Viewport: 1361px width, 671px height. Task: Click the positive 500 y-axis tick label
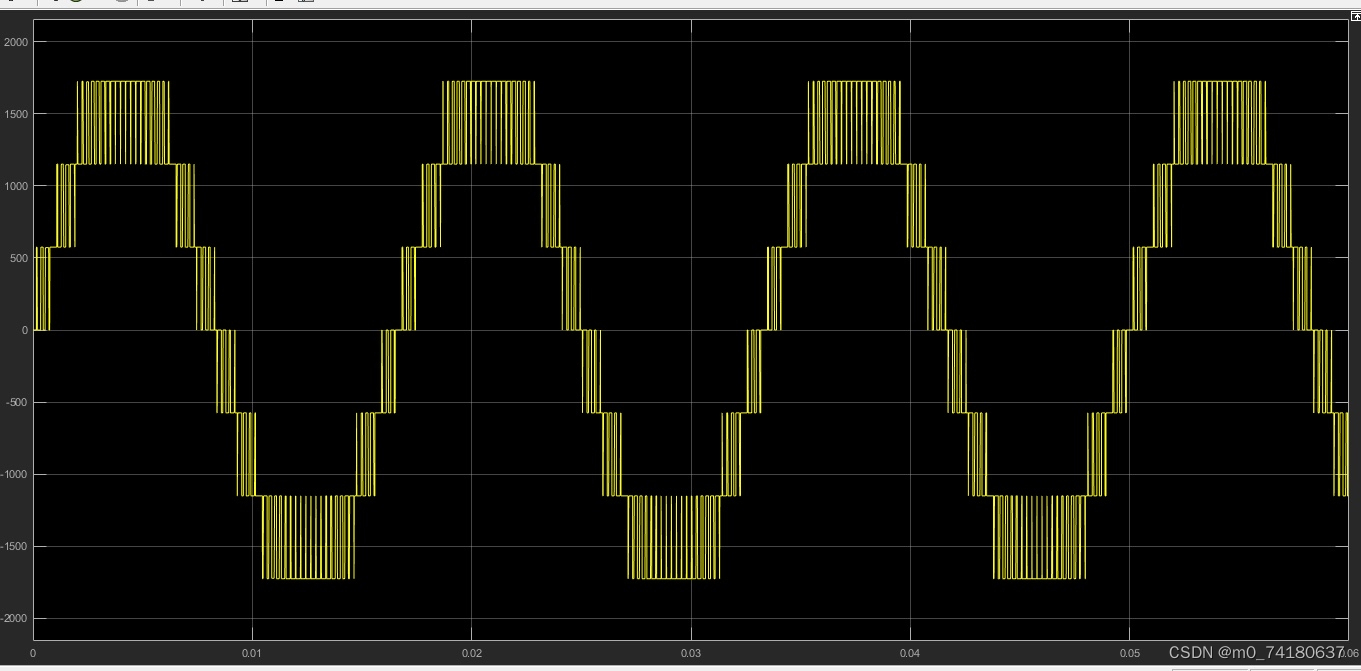(x=20, y=258)
